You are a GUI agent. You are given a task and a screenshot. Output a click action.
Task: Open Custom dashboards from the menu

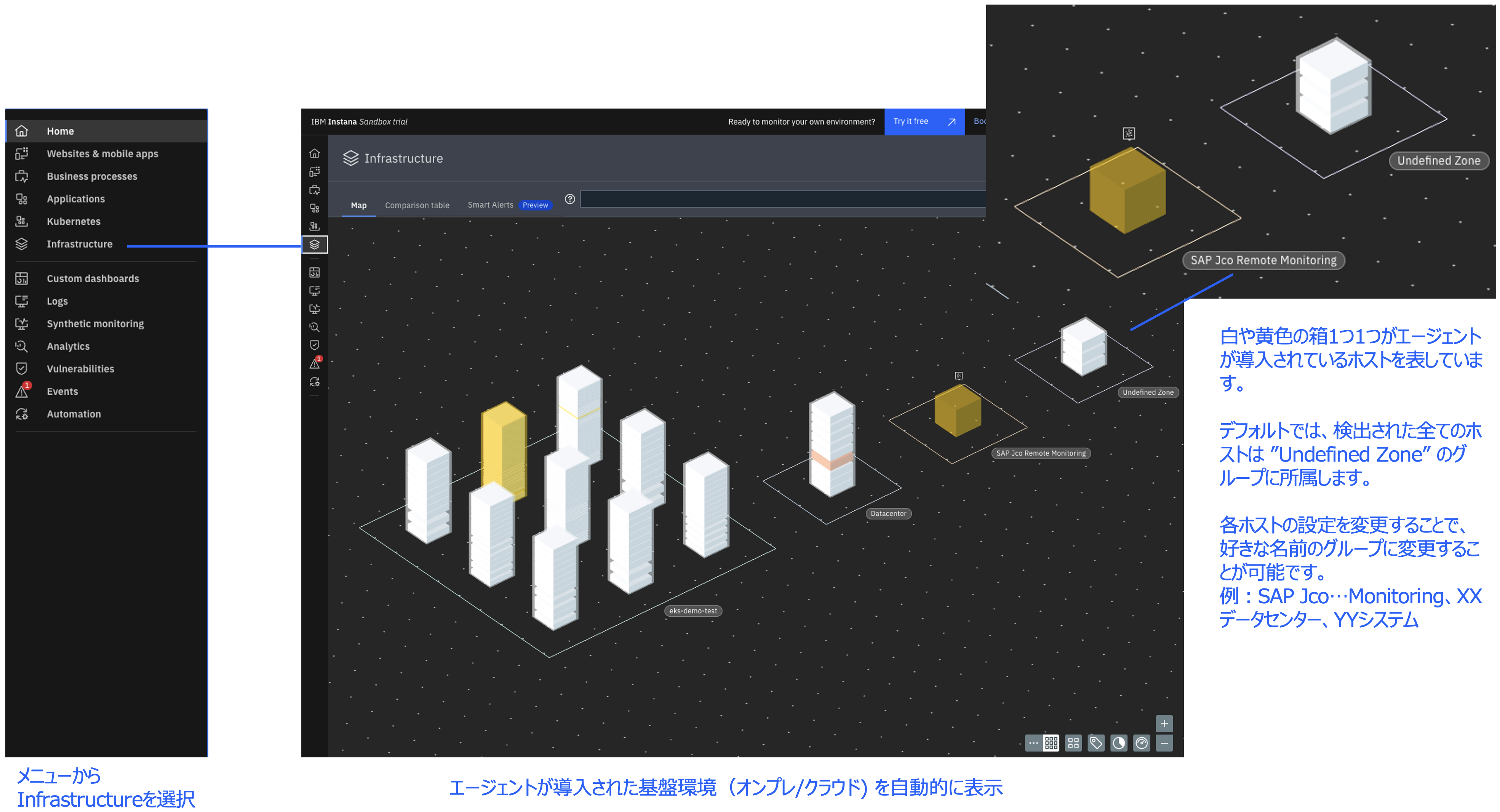(x=93, y=278)
